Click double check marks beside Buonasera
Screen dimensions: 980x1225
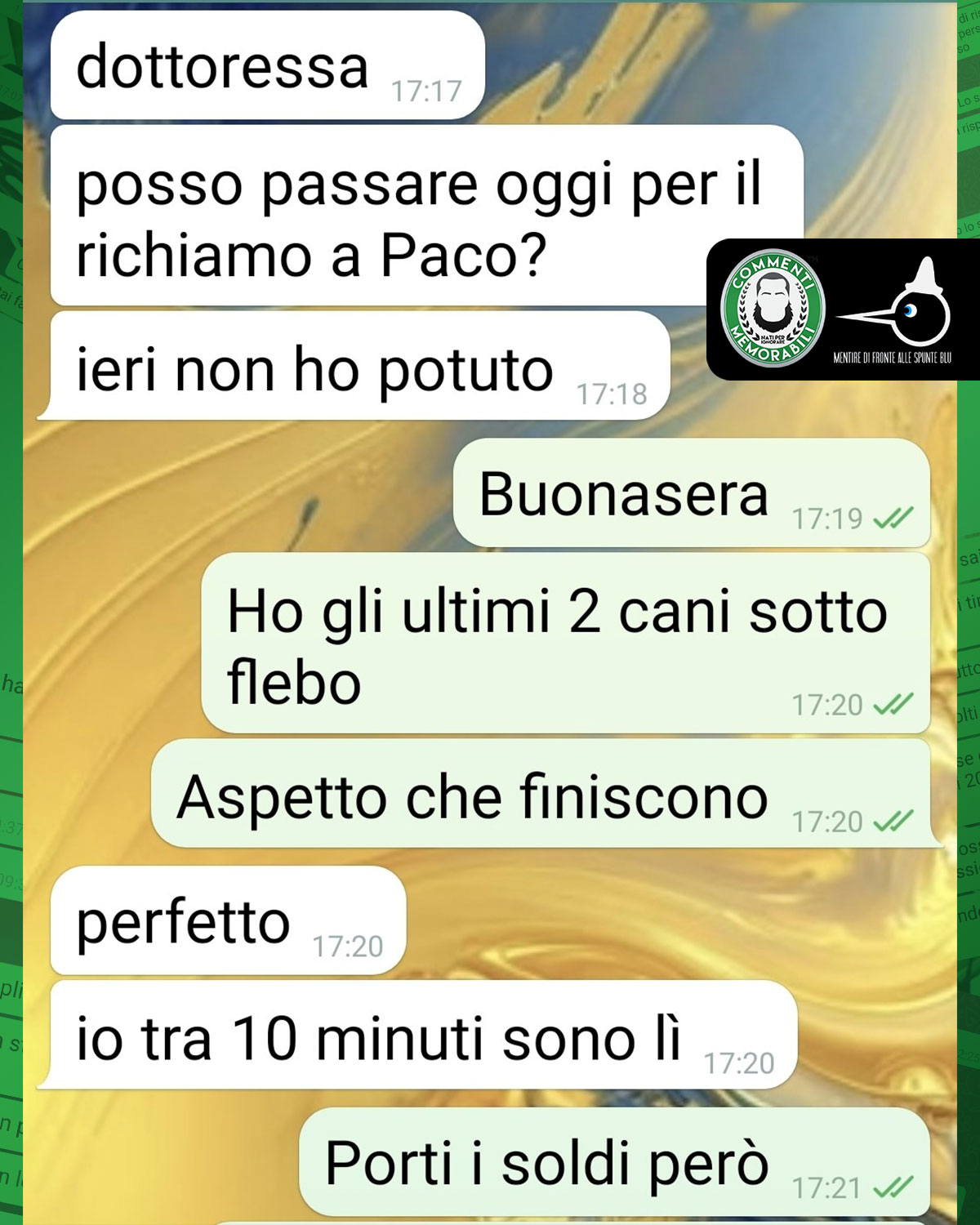coord(893,518)
